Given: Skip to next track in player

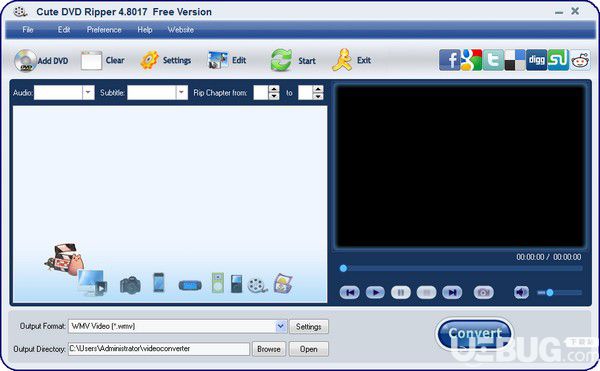Looking at the screenshot, I should [452, 293].
